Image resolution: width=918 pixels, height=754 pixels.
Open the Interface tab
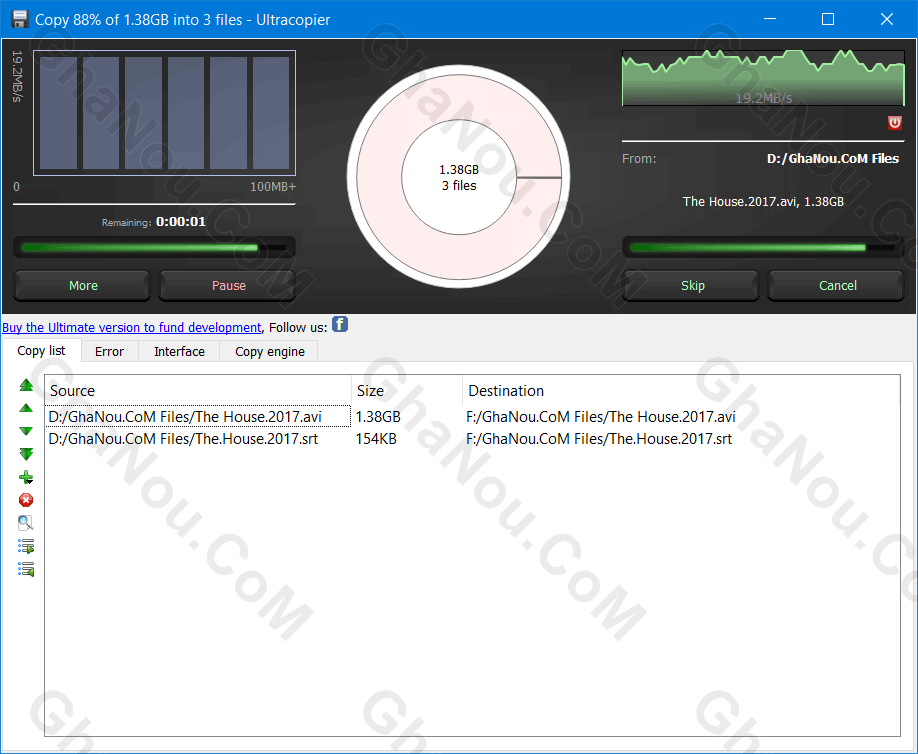[x=179, y=351]
